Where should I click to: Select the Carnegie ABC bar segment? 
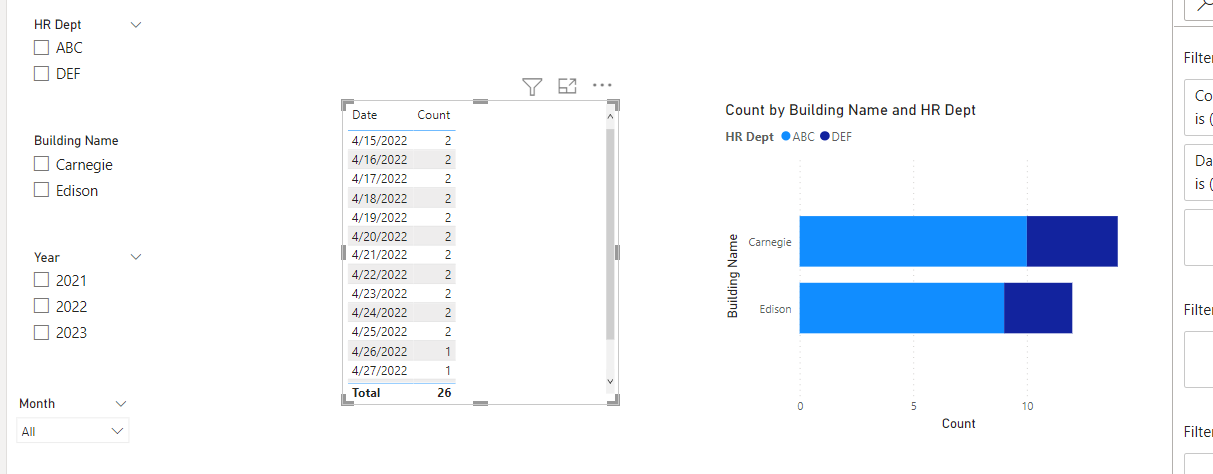pyautogui.click(x=913, y=241)
